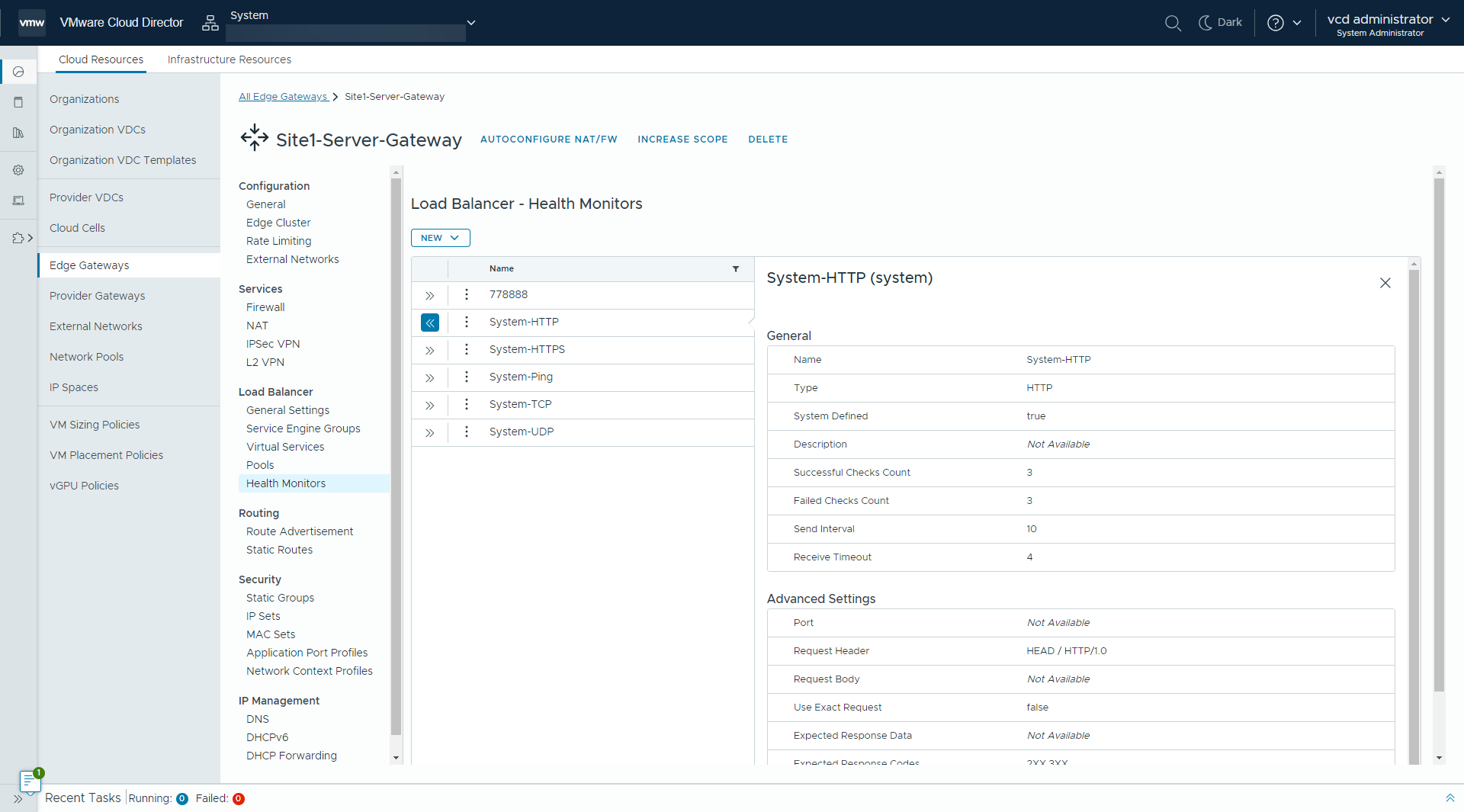This screenshot has height=812, width=1464.
Task: Open actions menu for System-HTTP row
Action: pos(467,322)
